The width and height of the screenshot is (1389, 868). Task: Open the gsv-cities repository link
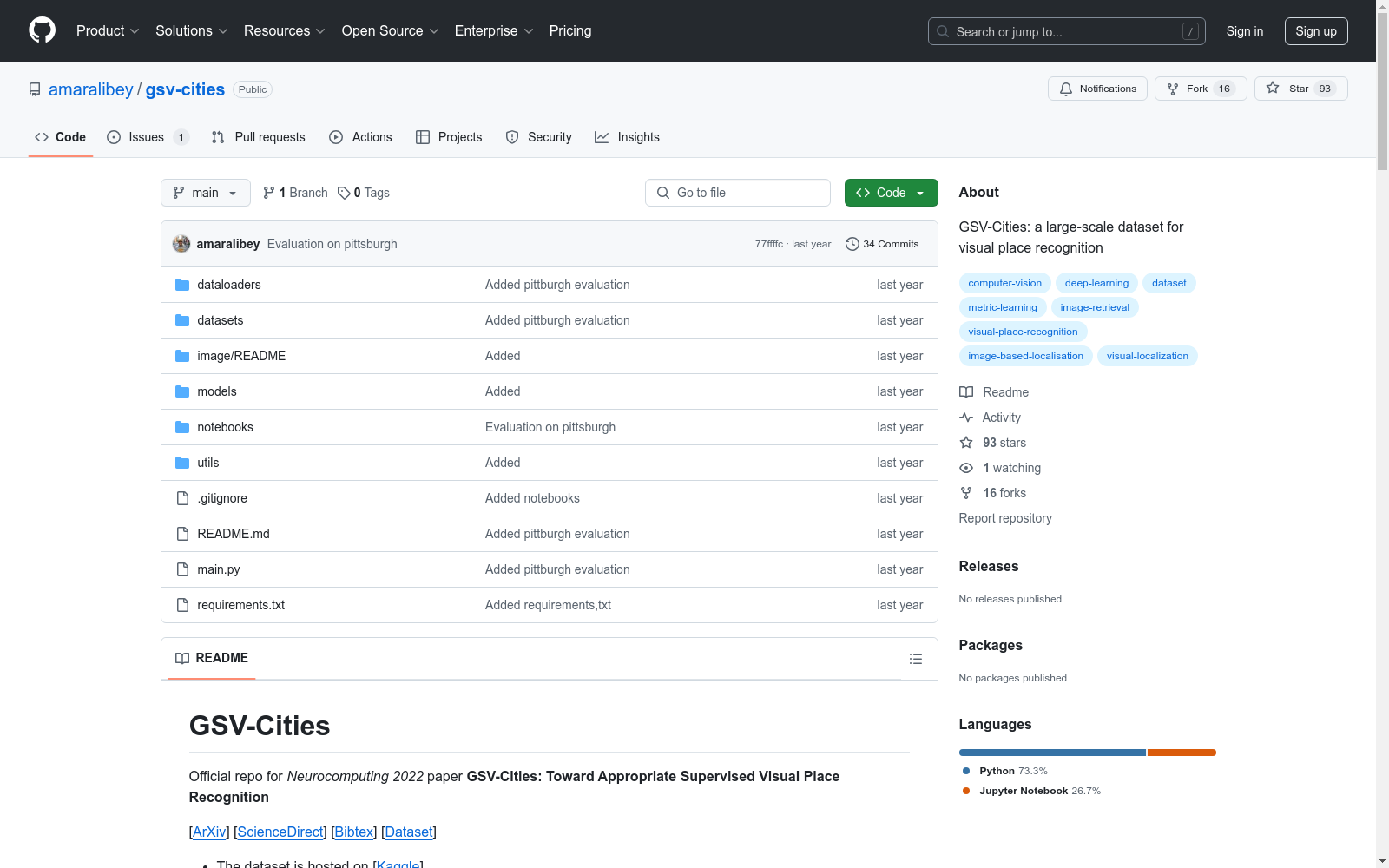coord(185,89)
